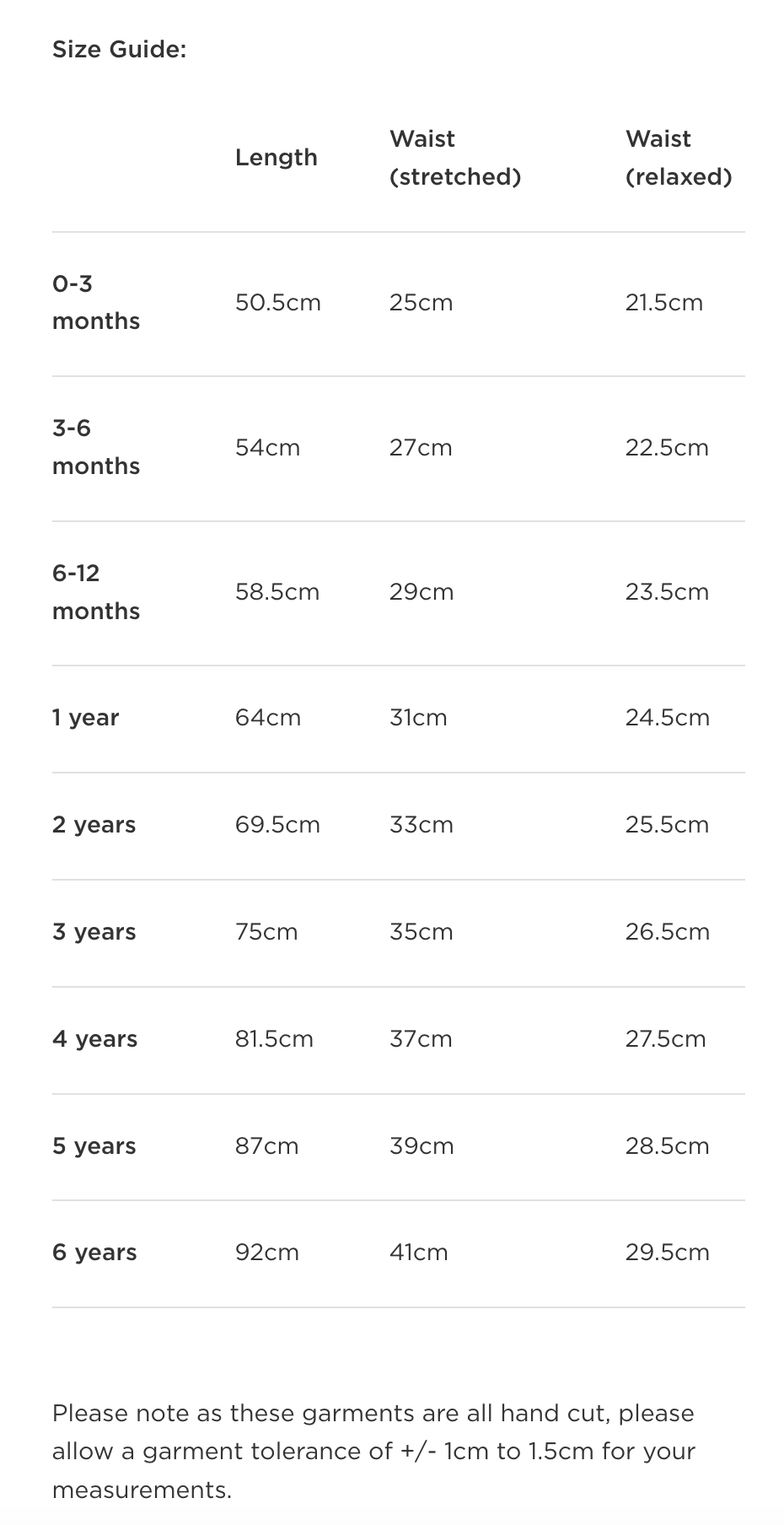Select the 0-3 months row label
Viewport: 784px width, 1525px height.
point(95,302)
